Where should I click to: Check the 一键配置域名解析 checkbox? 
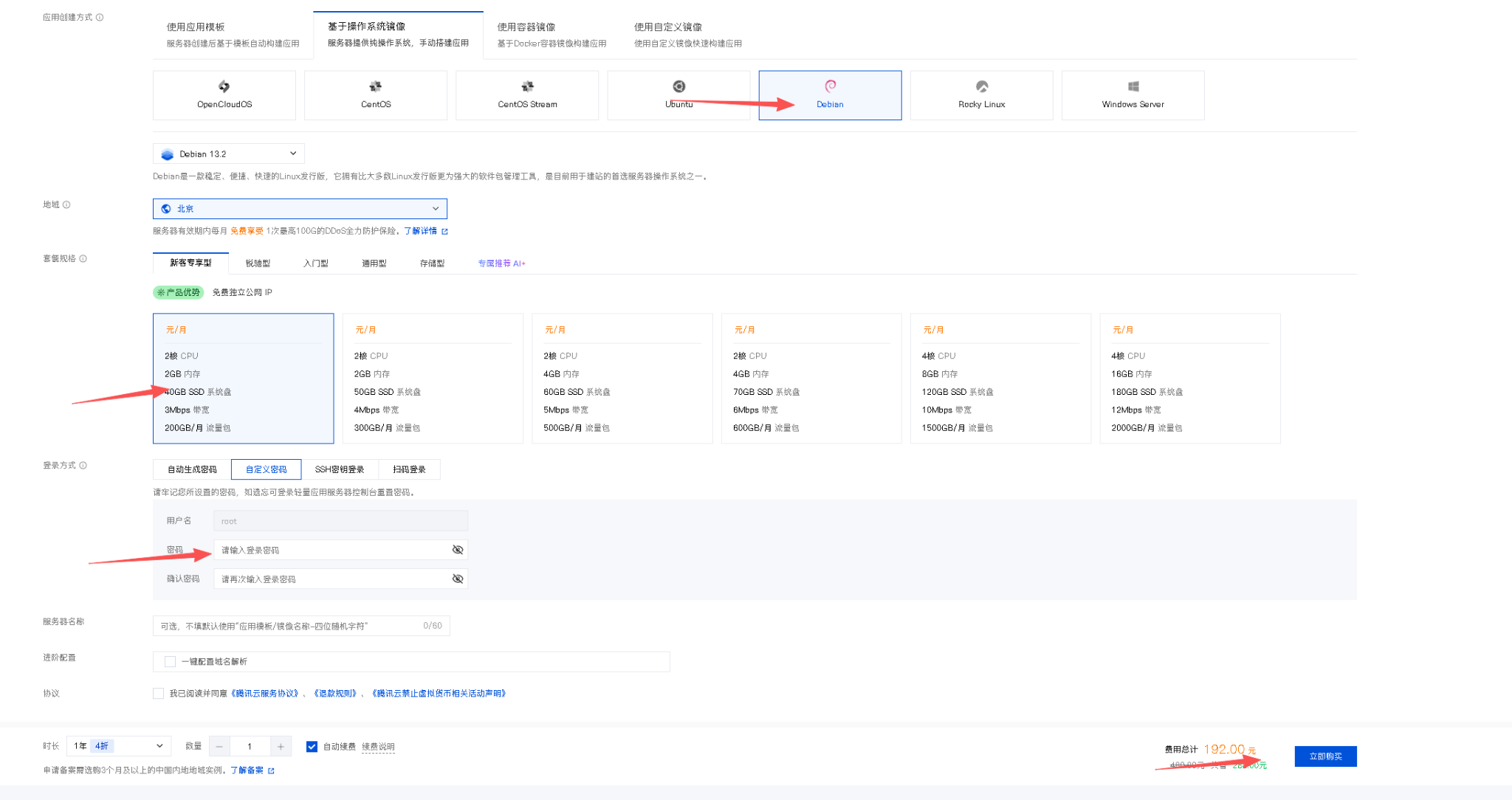pos(170,661)
